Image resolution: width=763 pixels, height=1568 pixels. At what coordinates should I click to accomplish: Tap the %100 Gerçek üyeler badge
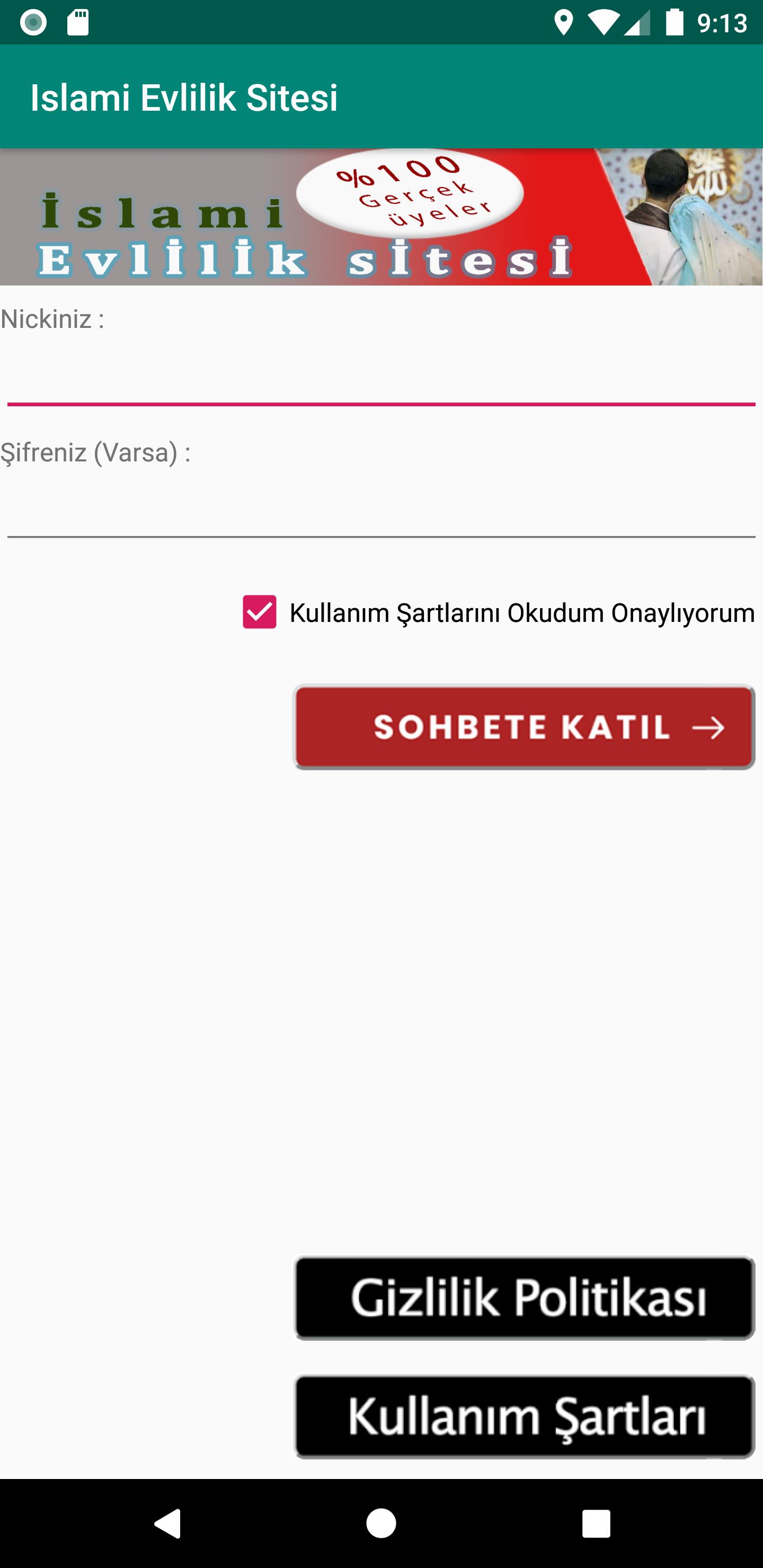[411, 192]
